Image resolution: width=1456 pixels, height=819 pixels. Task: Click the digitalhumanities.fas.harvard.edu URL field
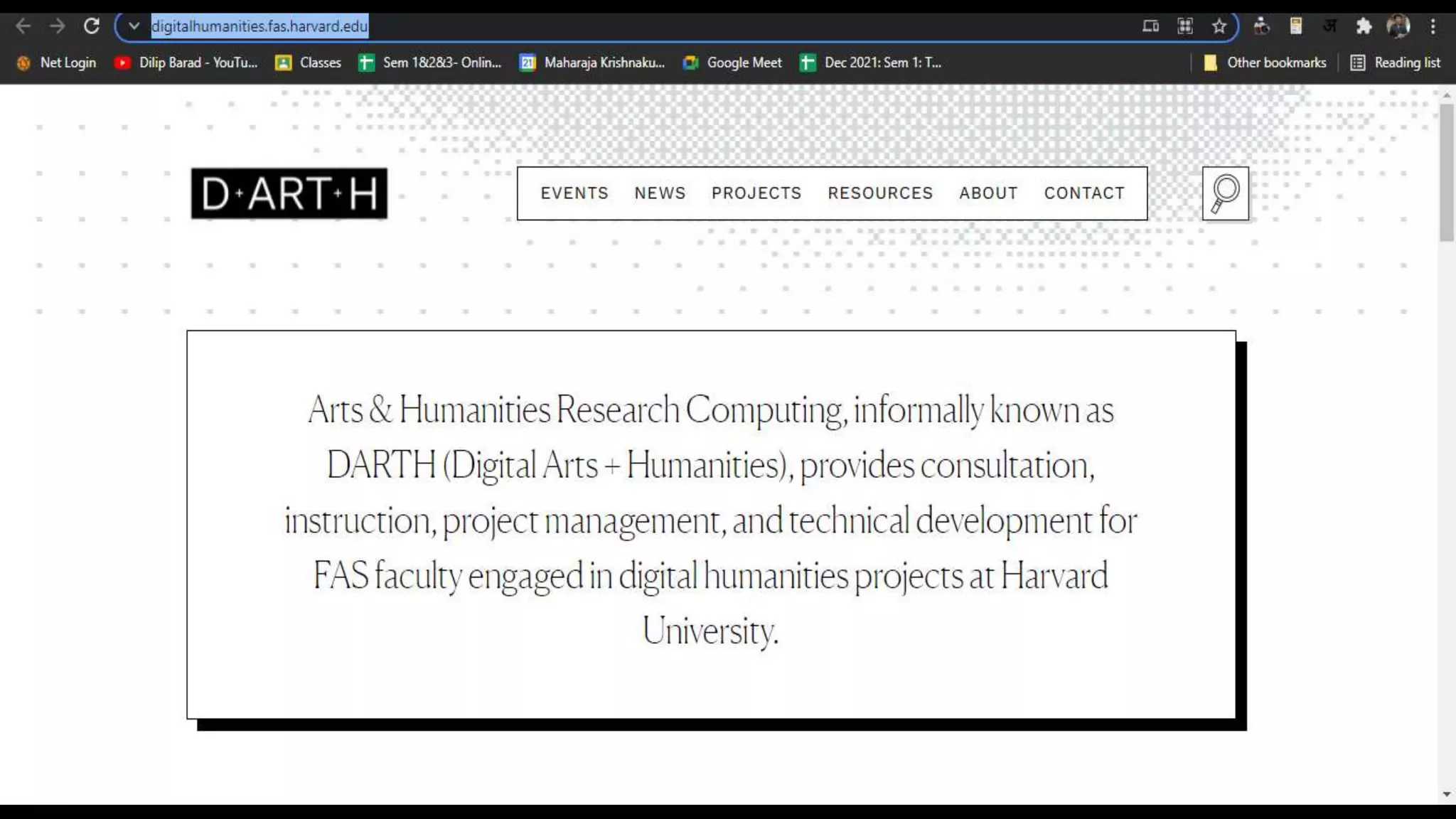point(259,26)
